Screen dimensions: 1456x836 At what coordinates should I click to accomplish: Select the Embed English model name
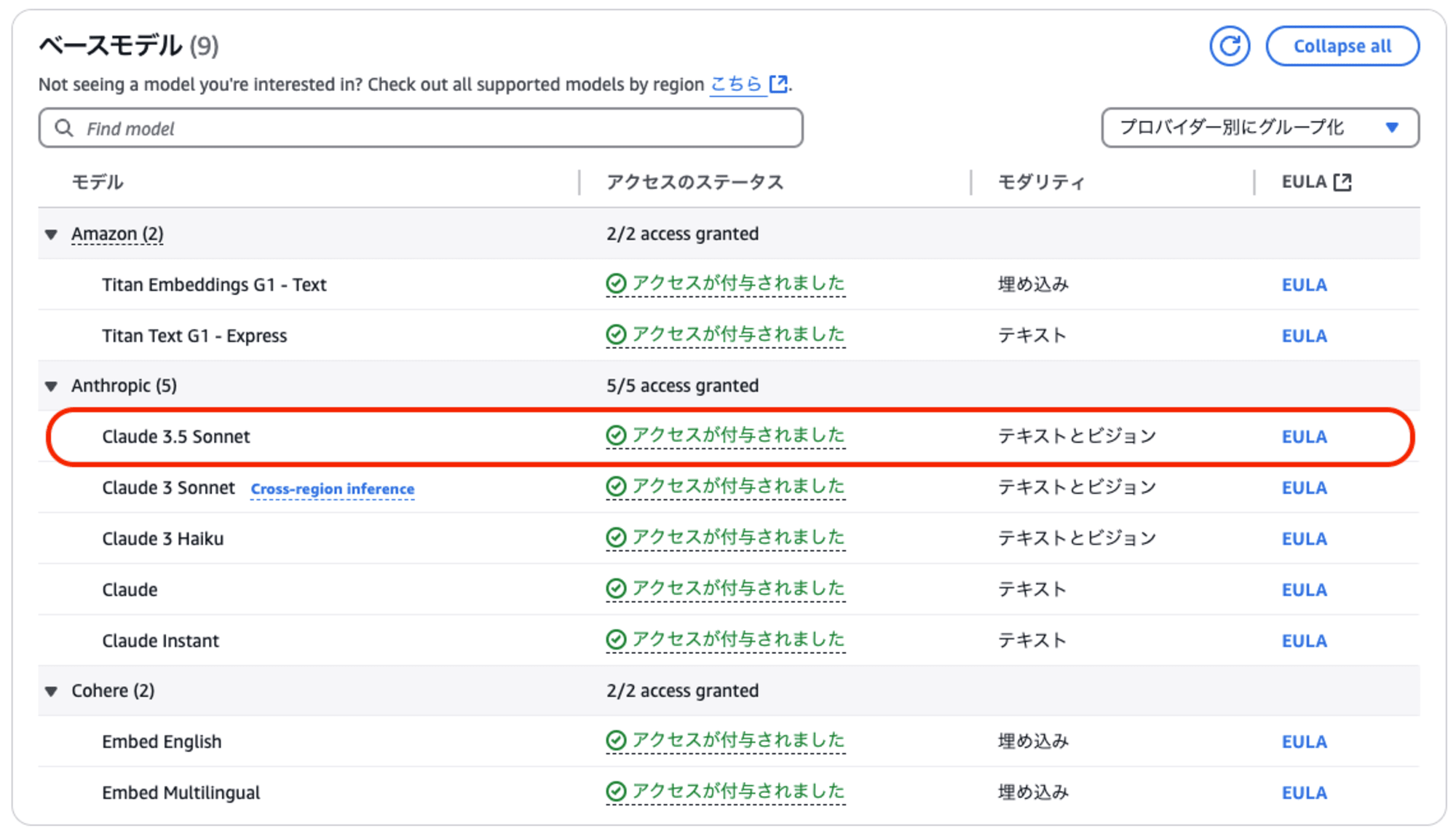[162, 742]
